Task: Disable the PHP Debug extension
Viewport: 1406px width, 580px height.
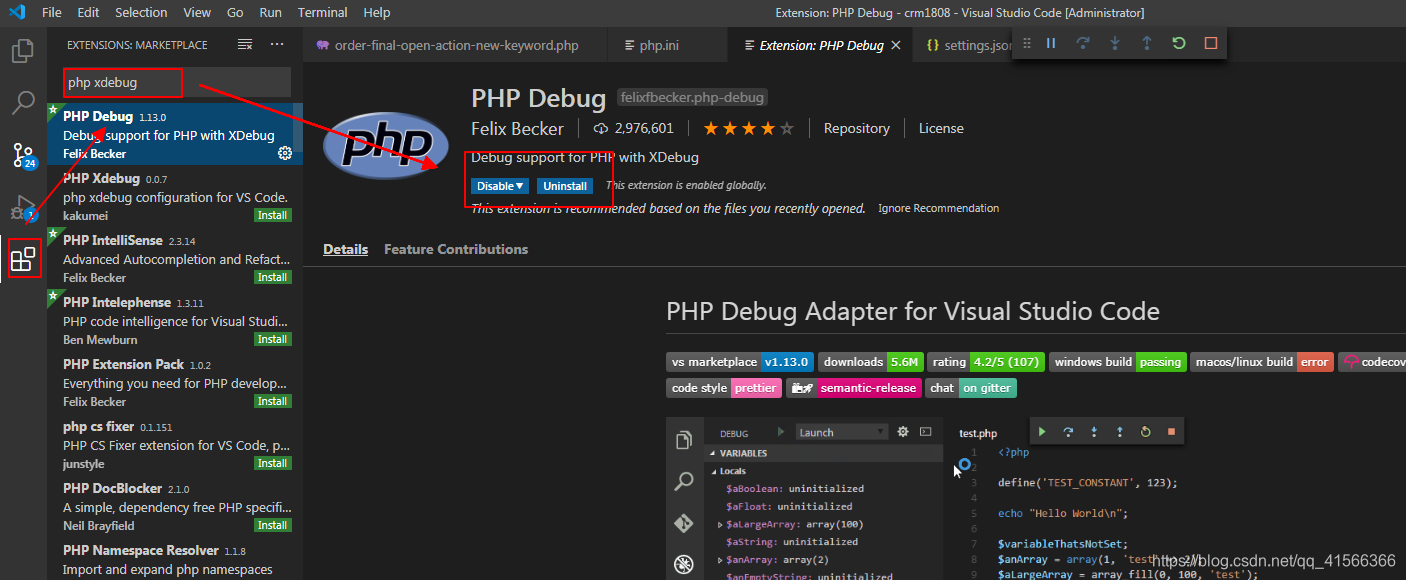Action: coord(494,185)
